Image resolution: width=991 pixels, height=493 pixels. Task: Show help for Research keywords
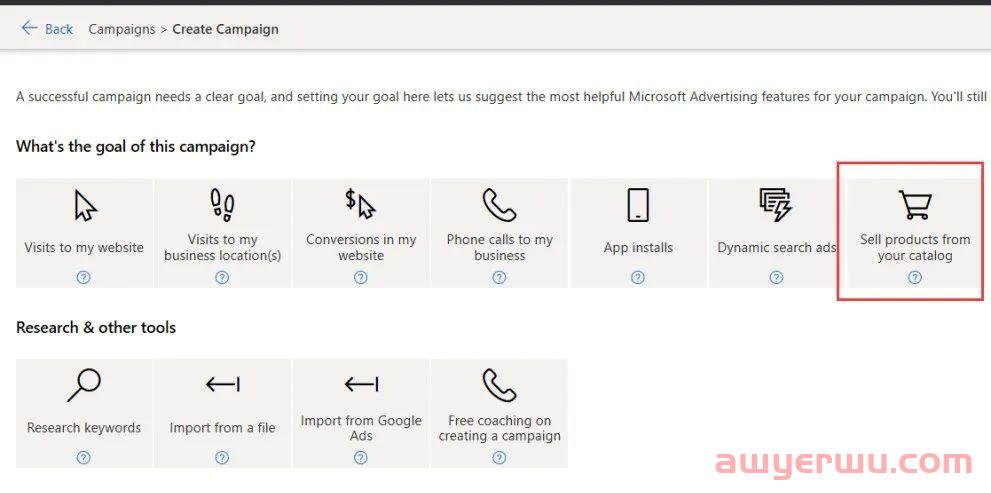pos(84,458)
